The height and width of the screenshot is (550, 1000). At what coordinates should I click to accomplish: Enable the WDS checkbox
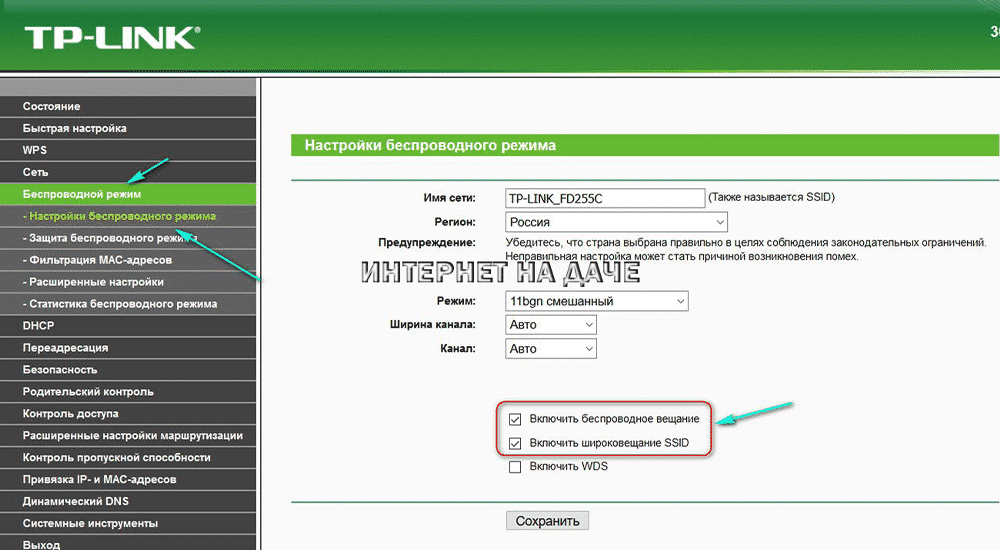point(515,467)
